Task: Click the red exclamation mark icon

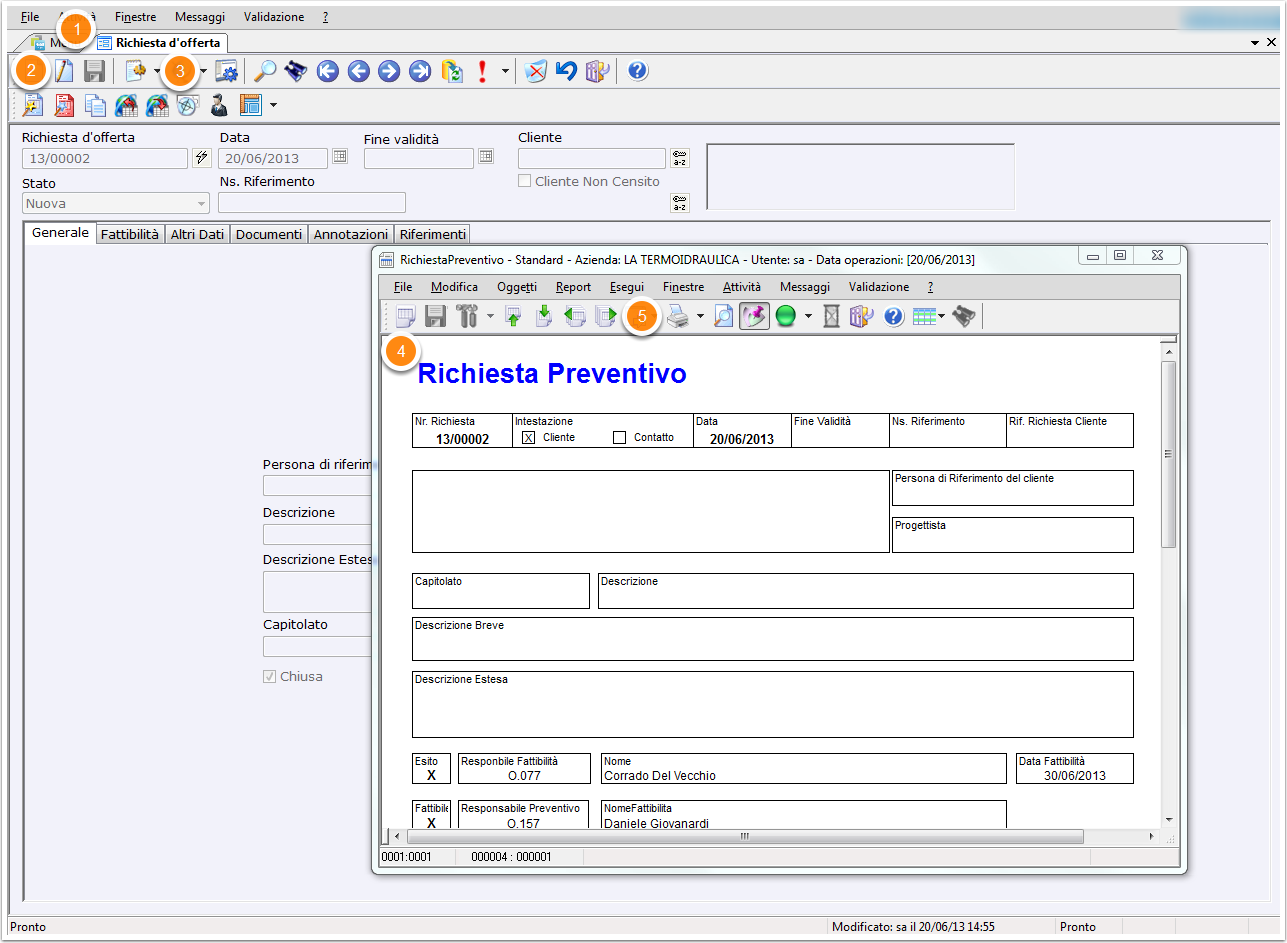Action: point(483,71)
